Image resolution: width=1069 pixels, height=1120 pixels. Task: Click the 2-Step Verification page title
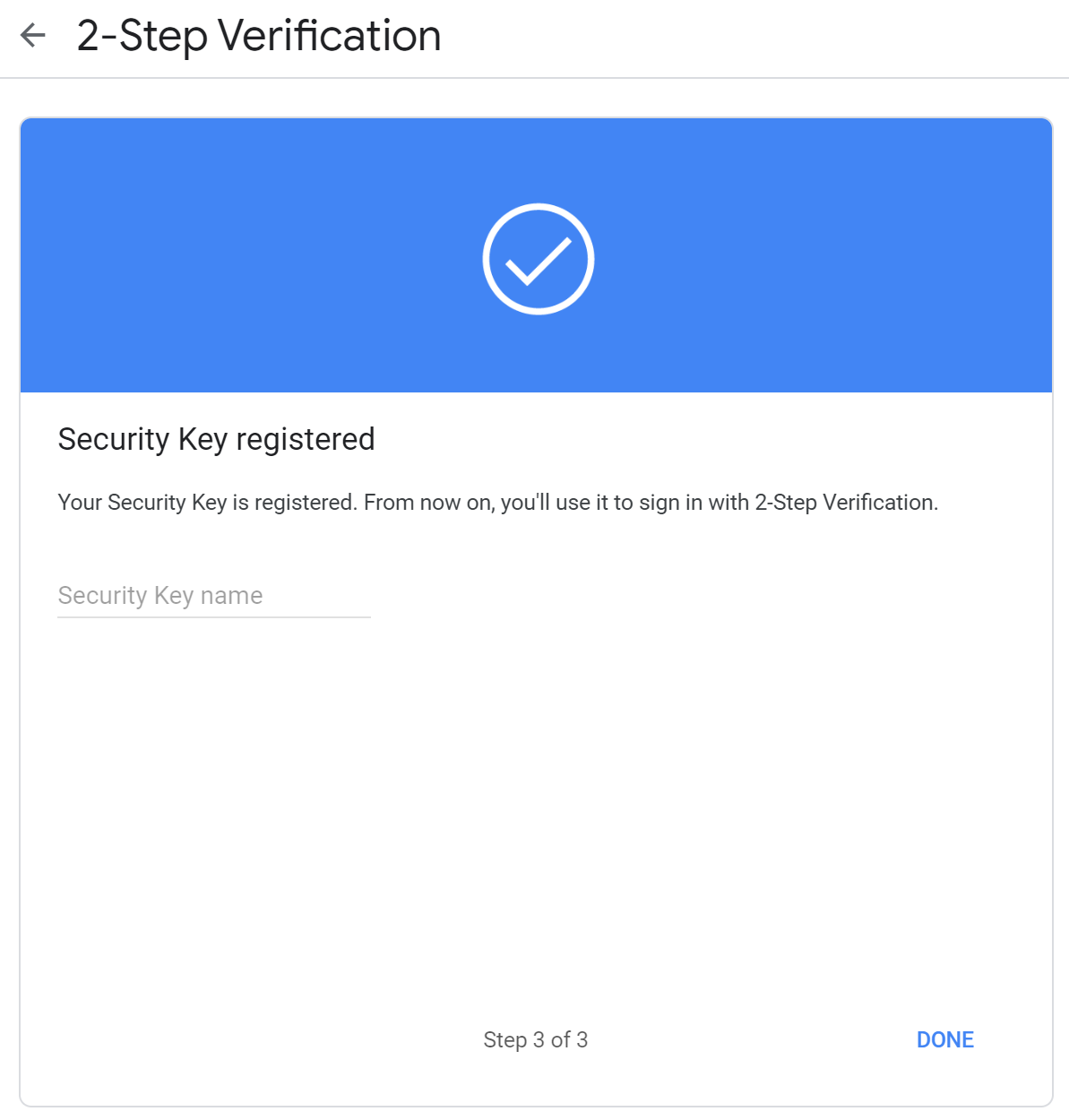pyautogui.click(x=259, y=36)
